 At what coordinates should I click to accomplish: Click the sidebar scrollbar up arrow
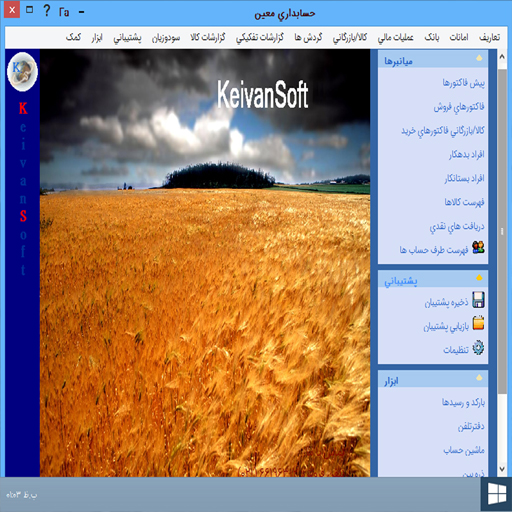(502, 57)
